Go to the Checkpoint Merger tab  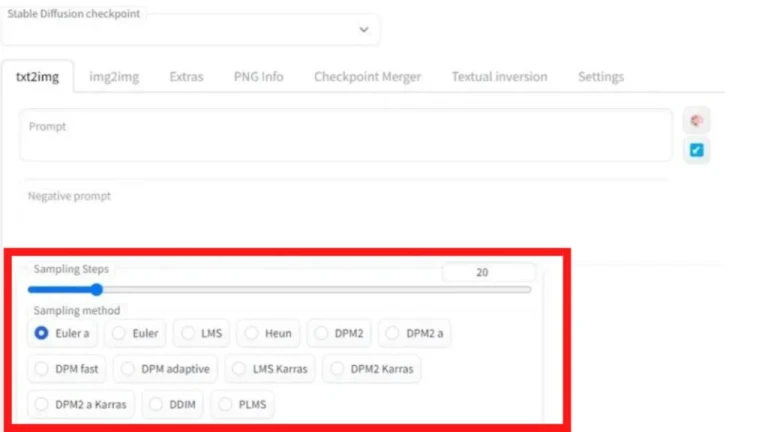(x=367, y=77)
